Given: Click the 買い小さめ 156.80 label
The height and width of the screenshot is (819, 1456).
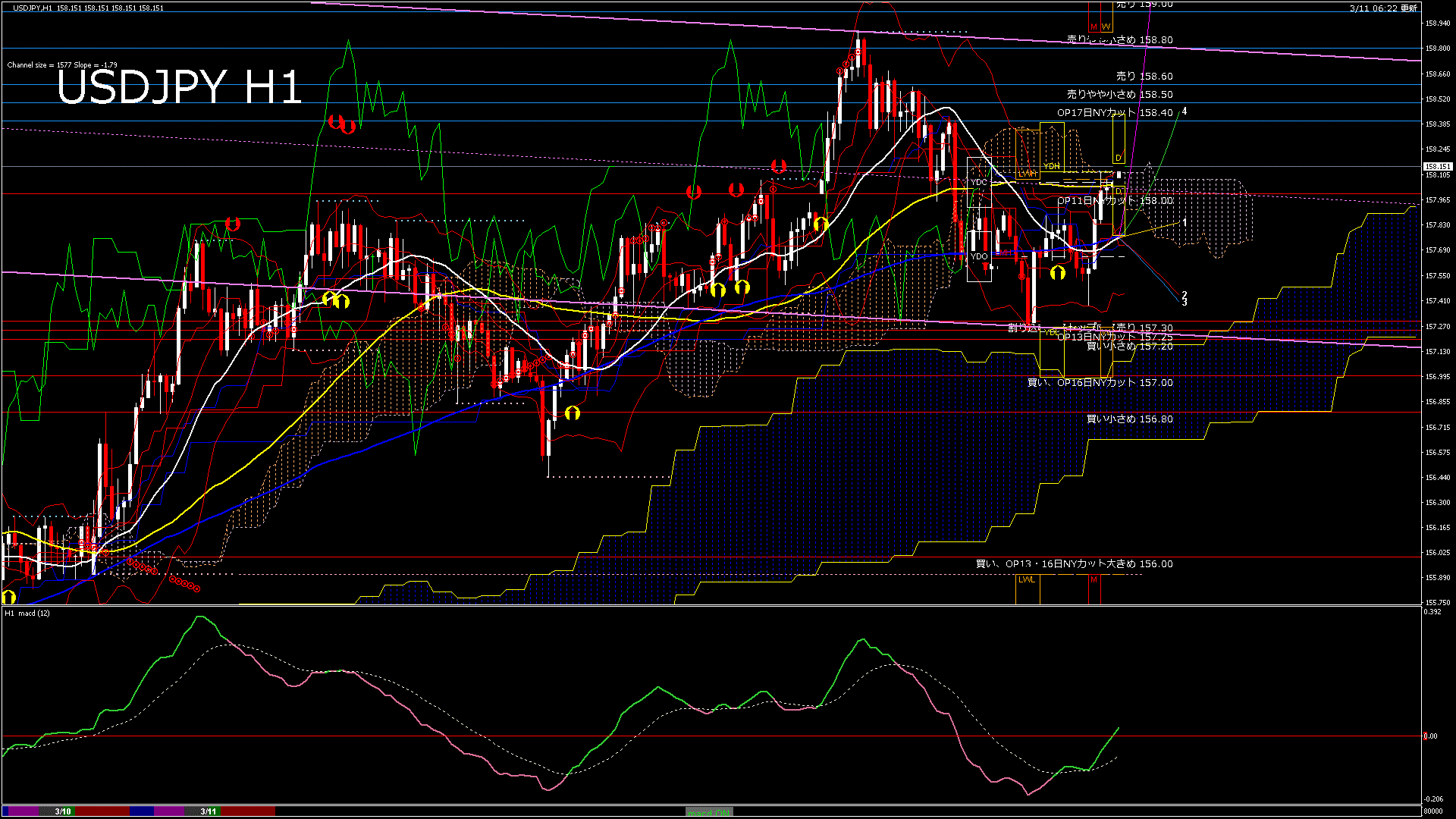Looking at the screenshot, I should pos(1129,419).
